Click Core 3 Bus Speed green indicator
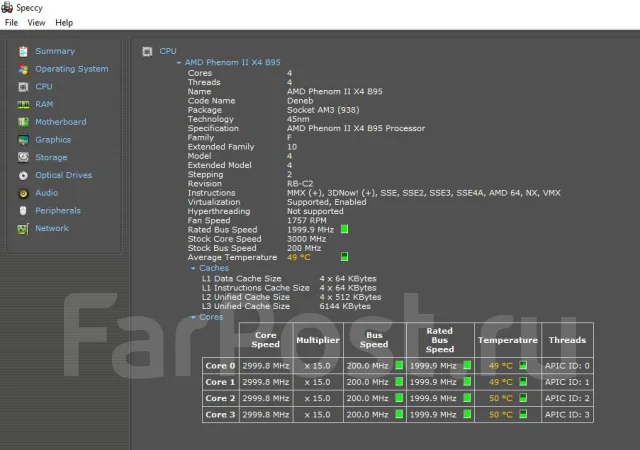The width and height of the screenshot is (640, 450). pos(399,414)
